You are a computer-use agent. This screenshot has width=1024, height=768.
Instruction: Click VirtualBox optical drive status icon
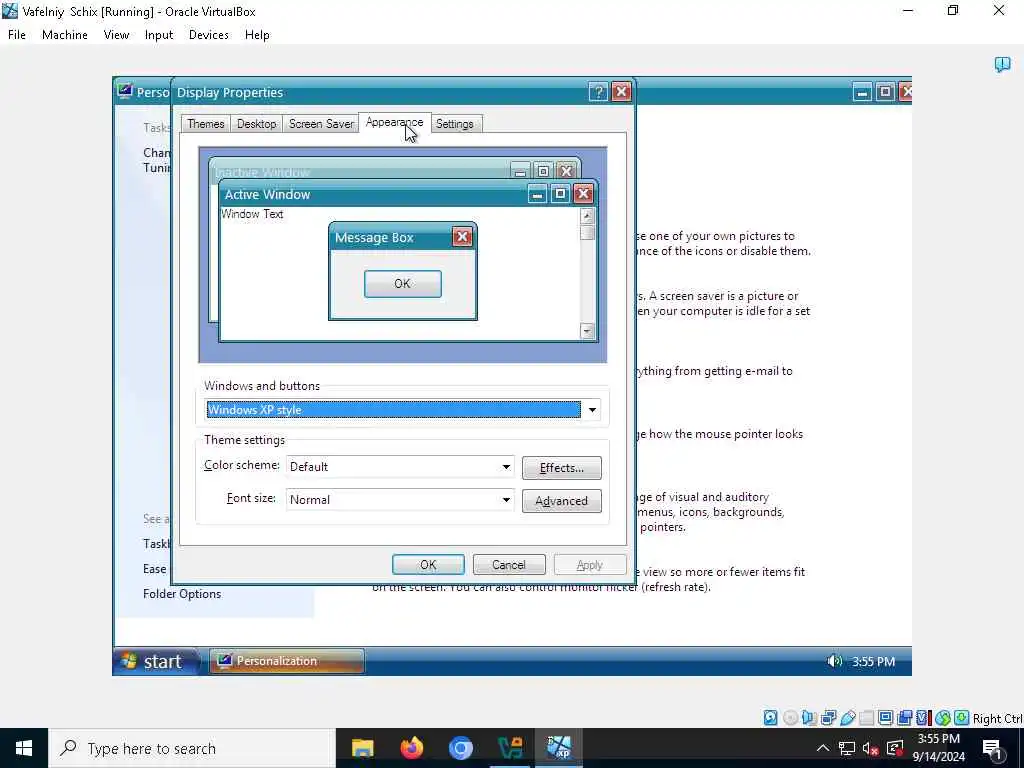pyautogui.click(x=790, y=718)
